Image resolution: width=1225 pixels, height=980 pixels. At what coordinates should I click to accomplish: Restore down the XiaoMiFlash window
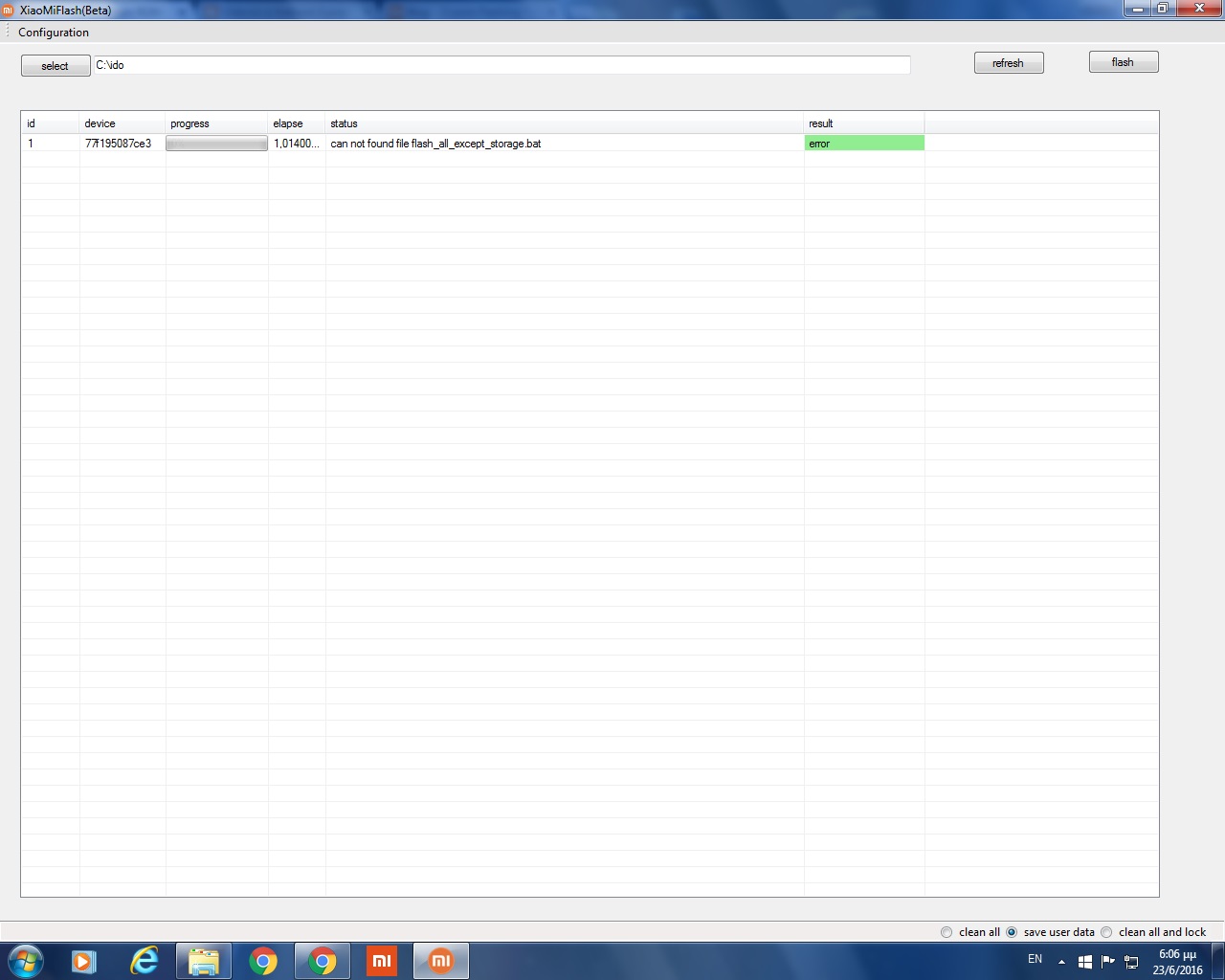point(1163,9)
